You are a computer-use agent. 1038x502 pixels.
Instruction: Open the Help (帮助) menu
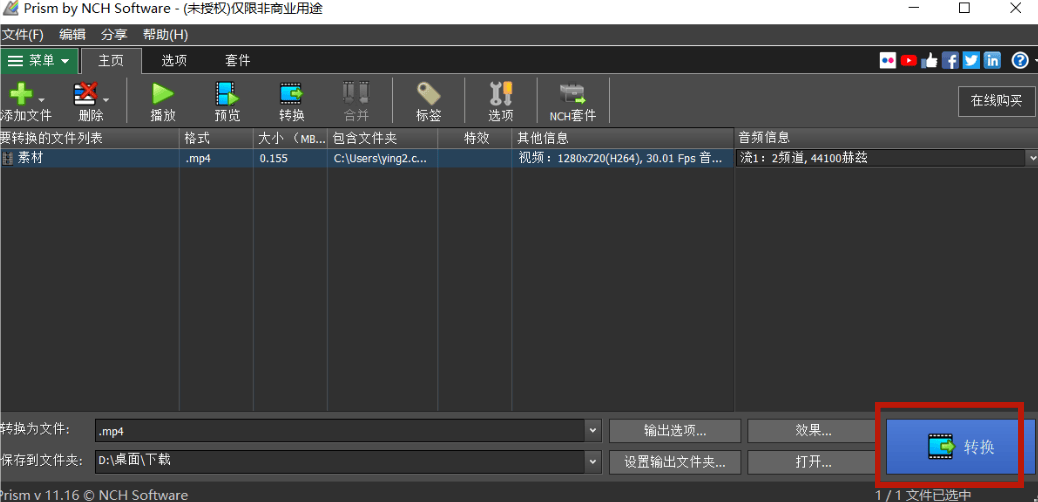point(165,34)
